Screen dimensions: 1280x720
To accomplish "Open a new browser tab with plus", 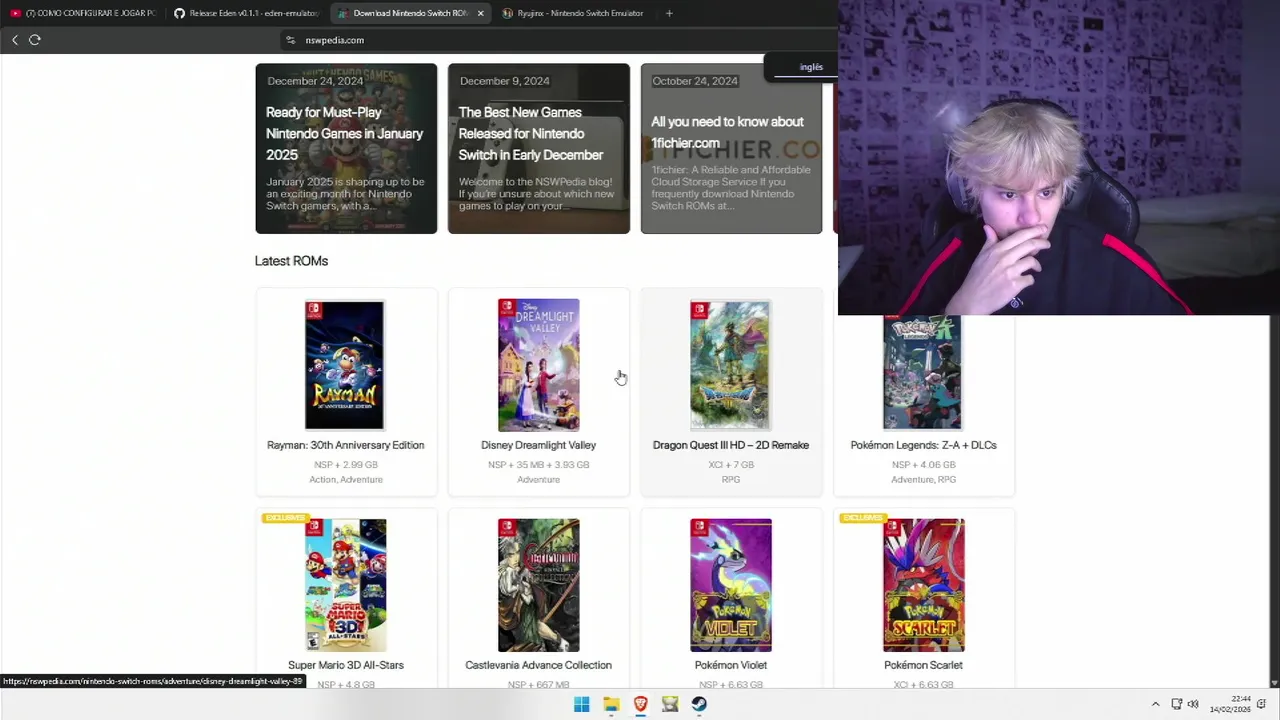I will tap(669, 13).
